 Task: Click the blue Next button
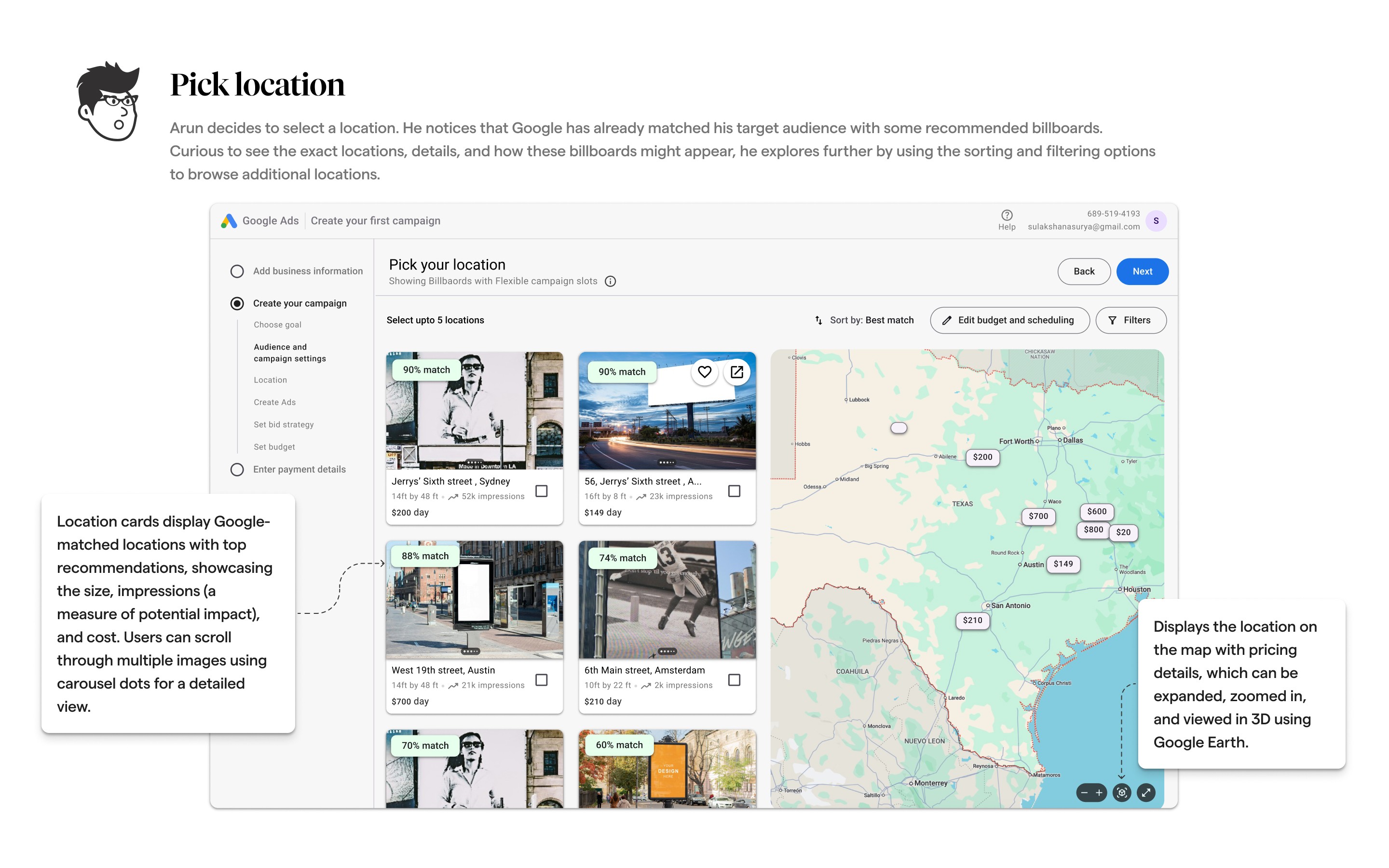pyautogui.click(x=1142, y=271)
